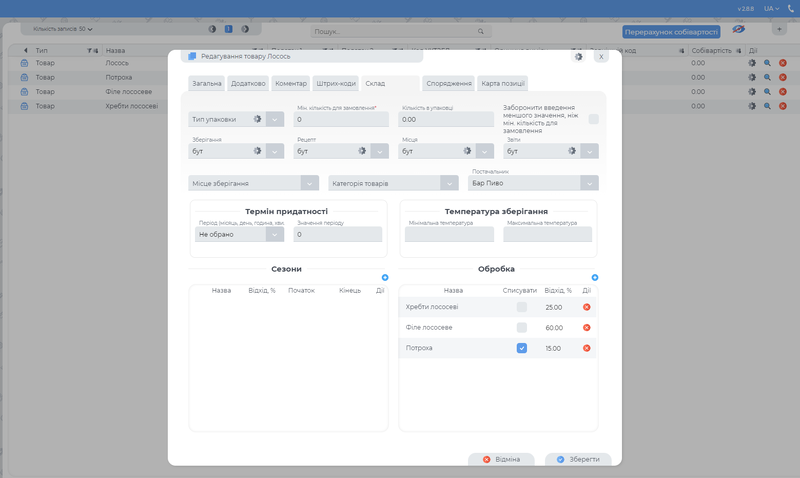Uncheck Списувати for Потроха
The image size is (800, 478).
coord(521,348)
